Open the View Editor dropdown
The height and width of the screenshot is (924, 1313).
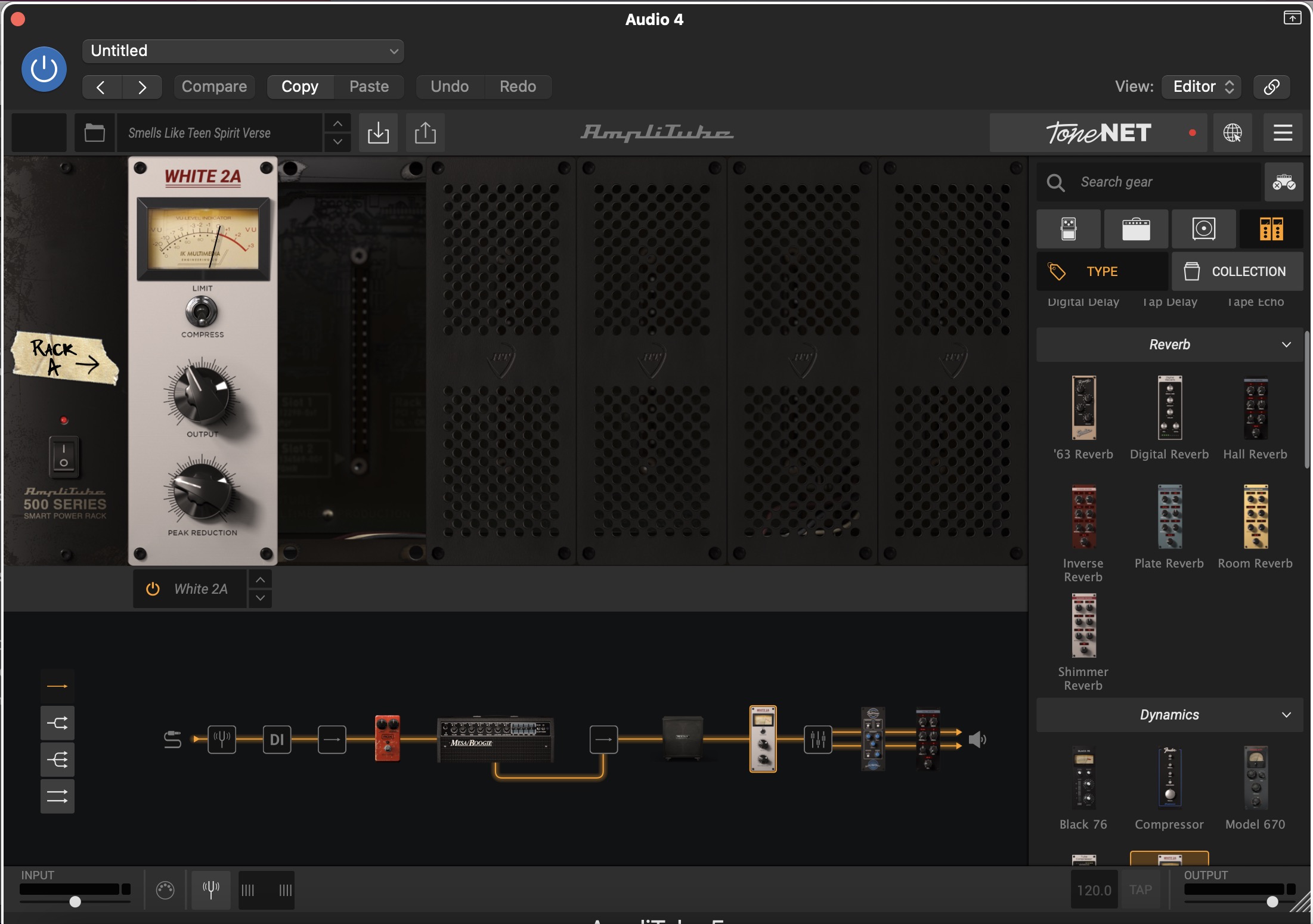click(x=1202, y=87)
